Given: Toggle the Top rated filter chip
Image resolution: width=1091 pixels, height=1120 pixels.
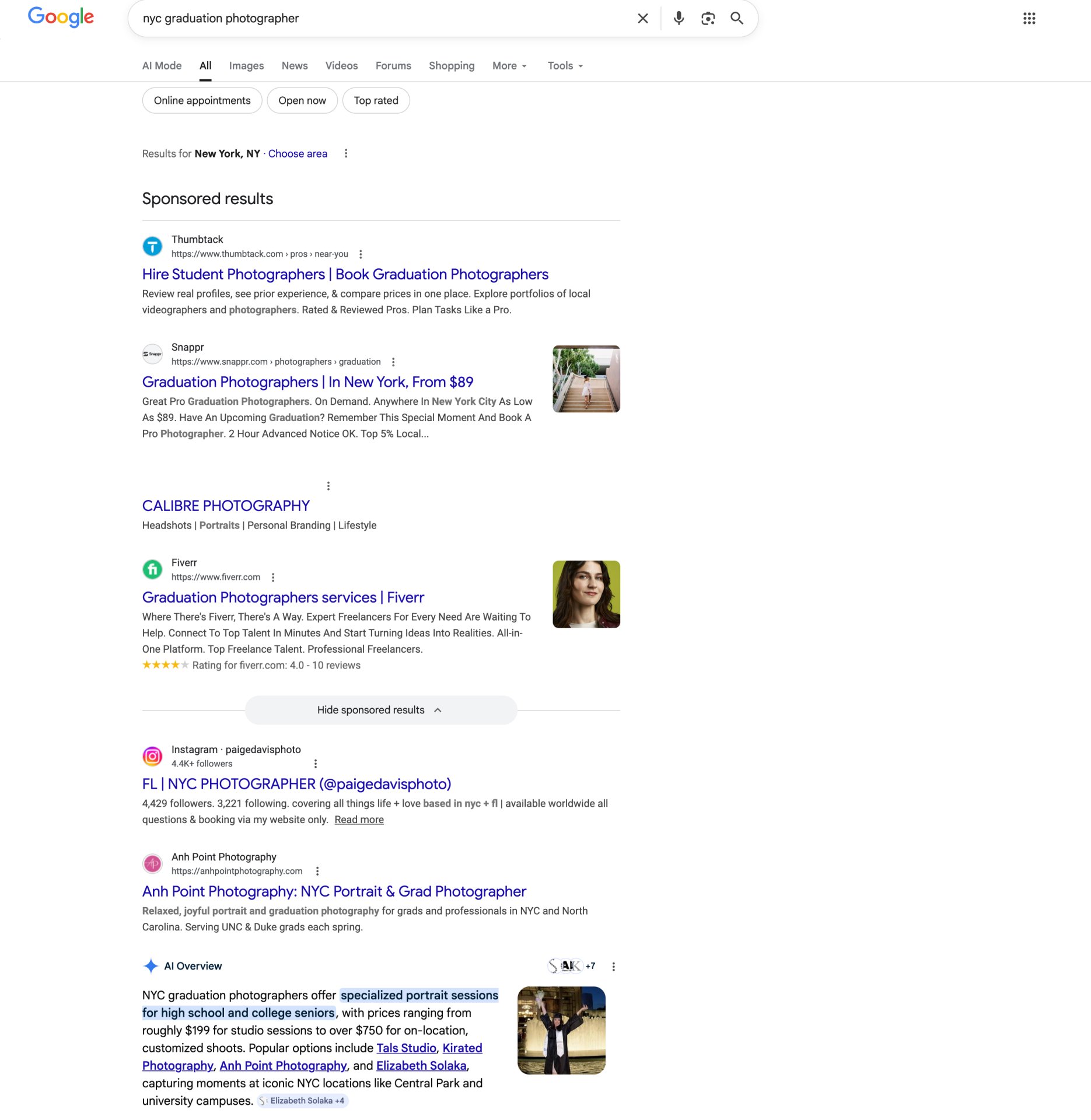Looking at the screenshot, I should [x=376, y=101].
